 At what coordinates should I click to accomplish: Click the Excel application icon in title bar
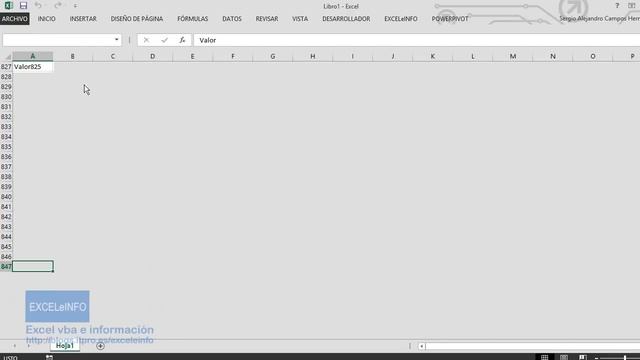[x=8, y=5]
